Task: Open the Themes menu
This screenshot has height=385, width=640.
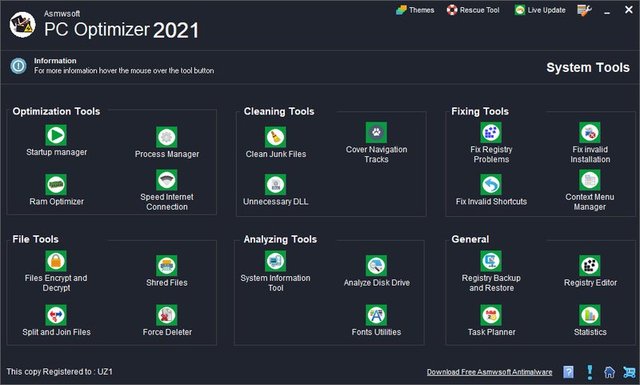Action: [x=415, y=10]
